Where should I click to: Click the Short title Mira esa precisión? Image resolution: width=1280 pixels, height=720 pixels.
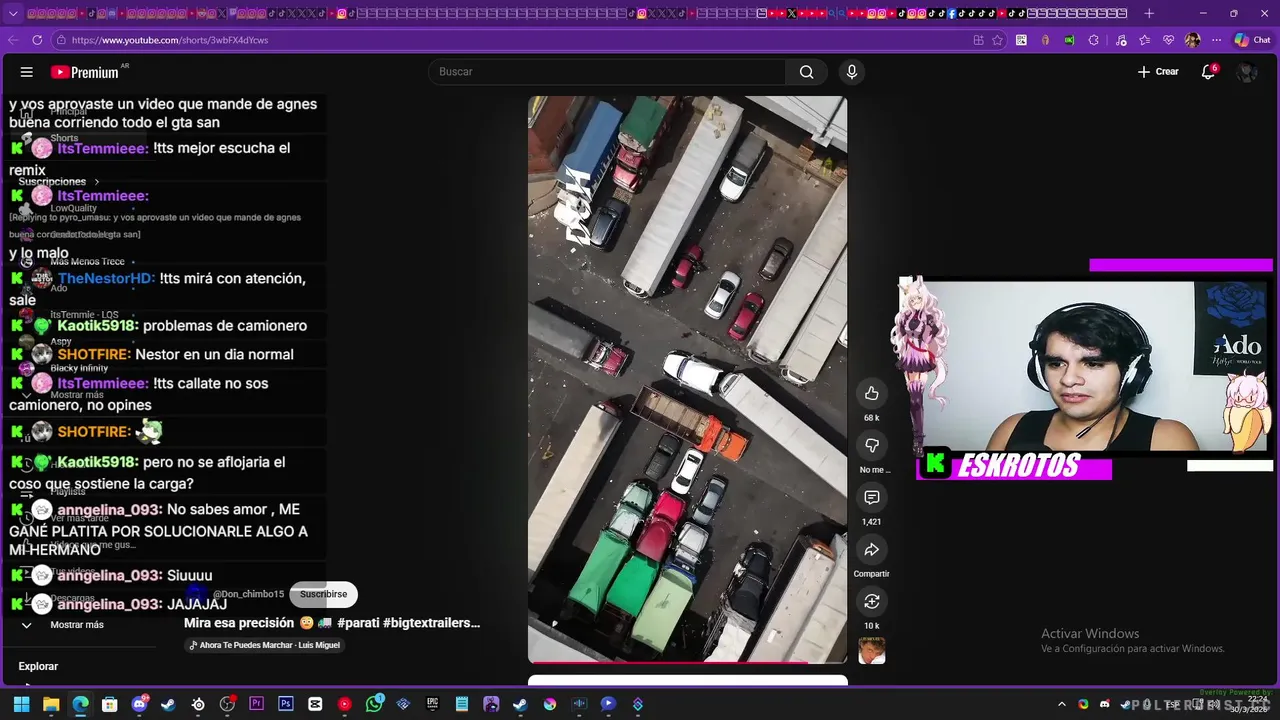[332, 623]
